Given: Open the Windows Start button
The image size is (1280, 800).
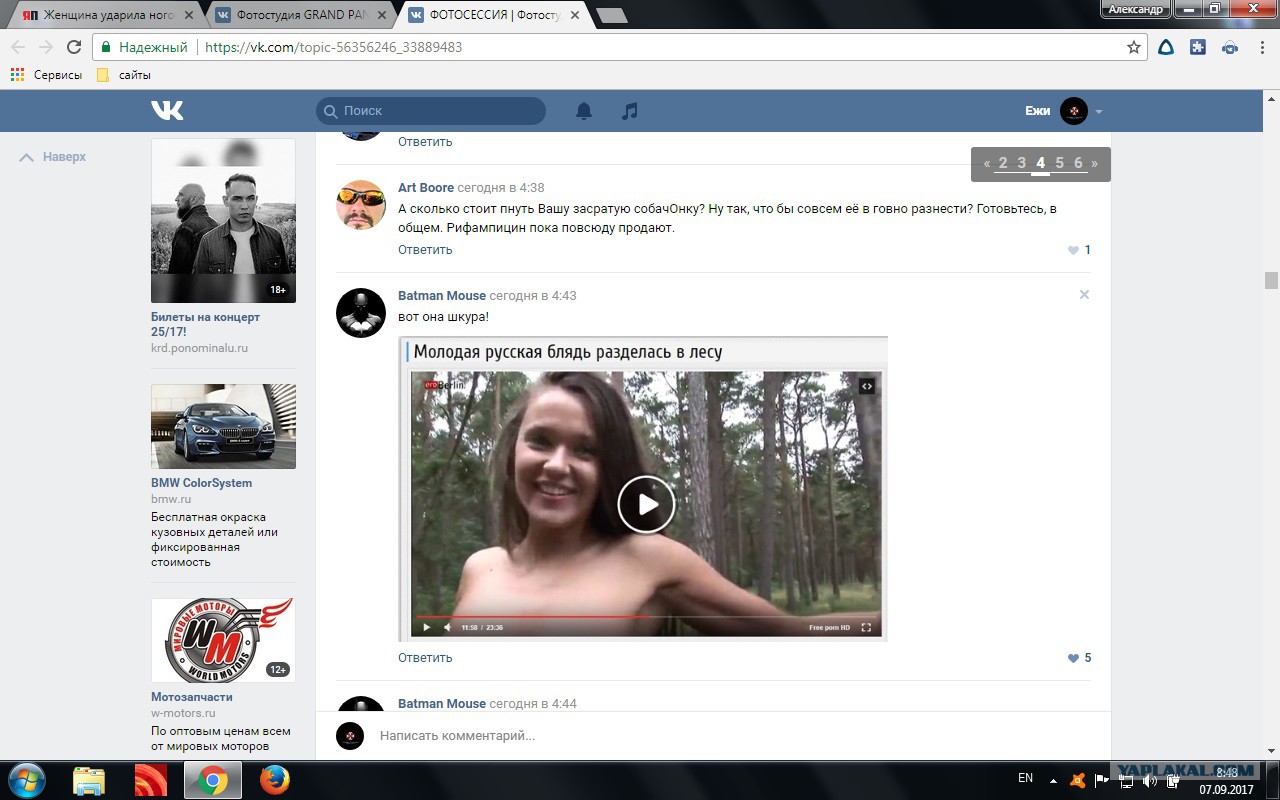Looking at the screenshot, I should click(x=26, y=780).
